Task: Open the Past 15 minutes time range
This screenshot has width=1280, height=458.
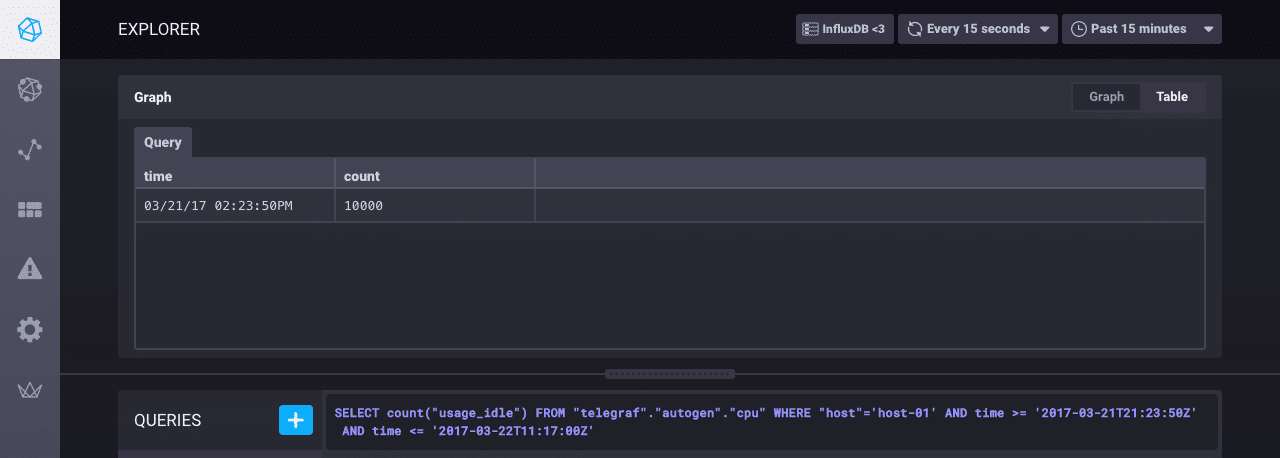Action: point(1141,29)
